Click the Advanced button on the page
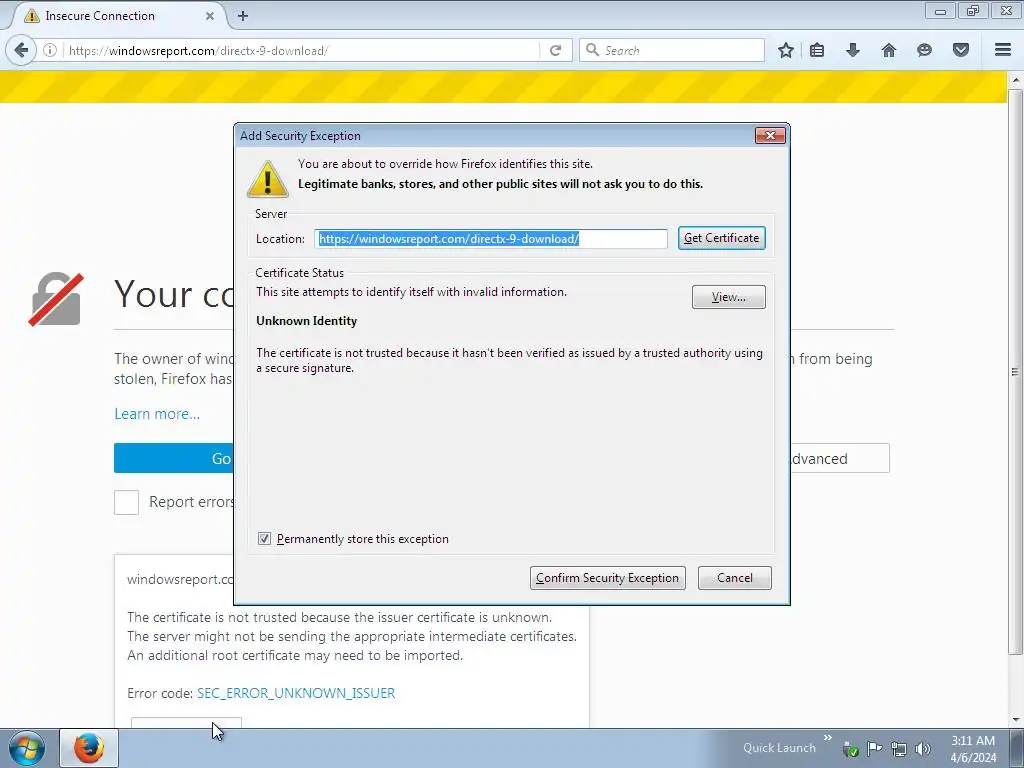Image resolution: width=1024 pixels, height=768 pixels. 840,458
